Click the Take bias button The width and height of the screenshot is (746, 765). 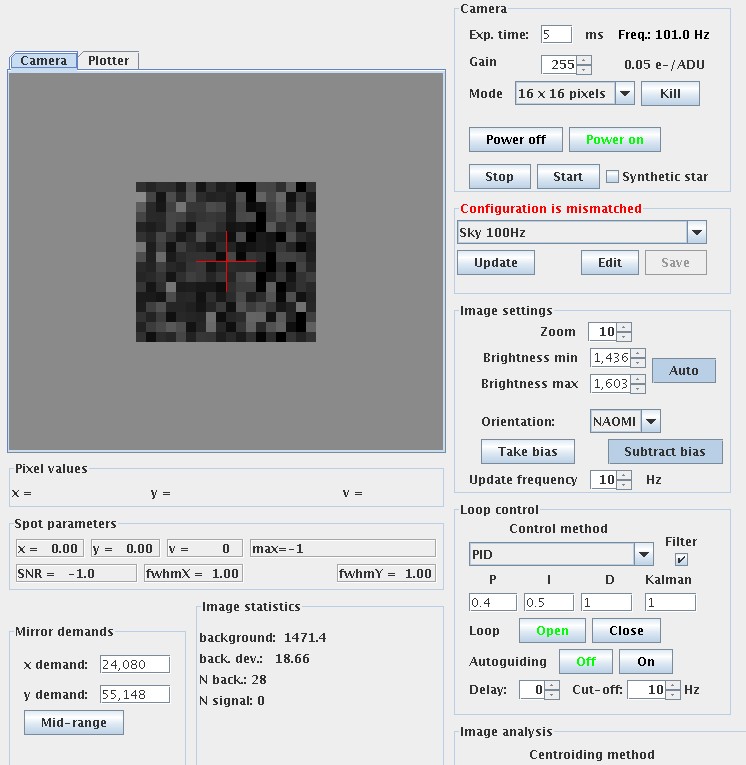point(529,451)
